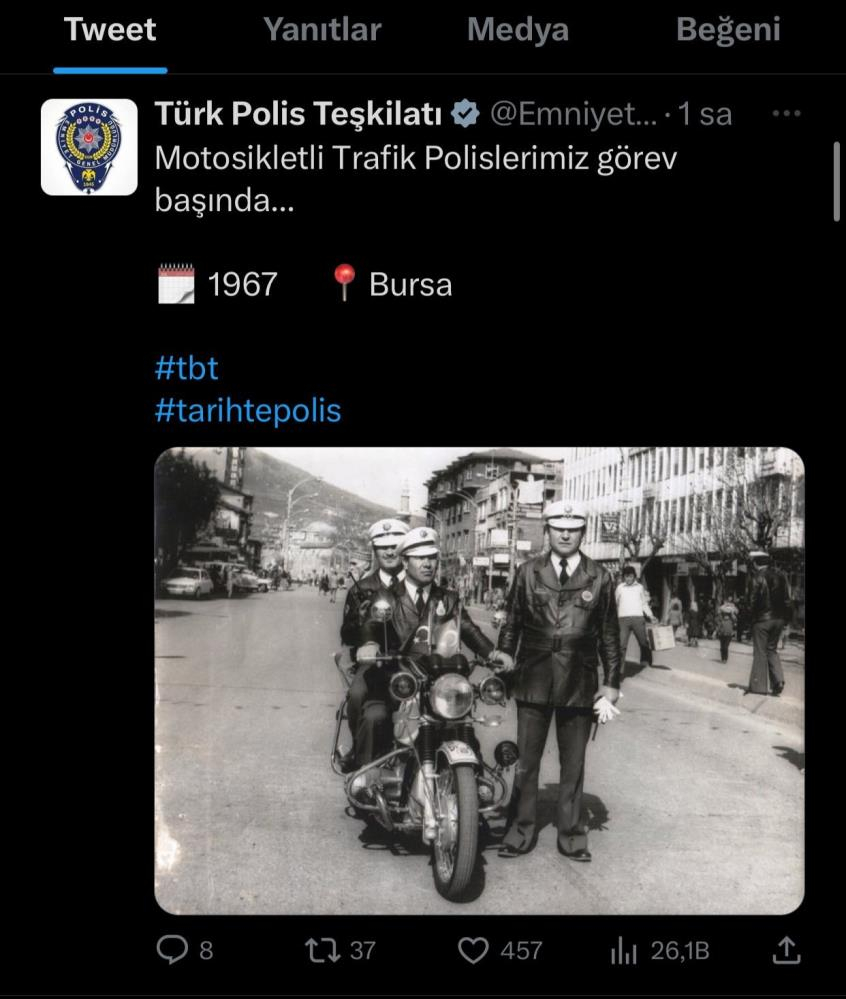Screen dimensions: 846x999
Task: Select the Tweet tab
Action: (110, 29)
